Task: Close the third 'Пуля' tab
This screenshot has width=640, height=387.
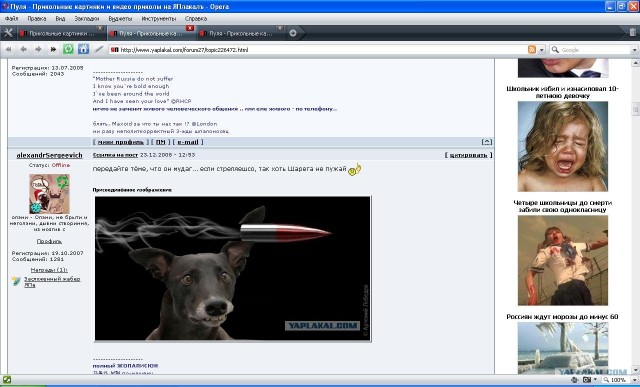Action: pyautogui.click(x=280, y=28)
